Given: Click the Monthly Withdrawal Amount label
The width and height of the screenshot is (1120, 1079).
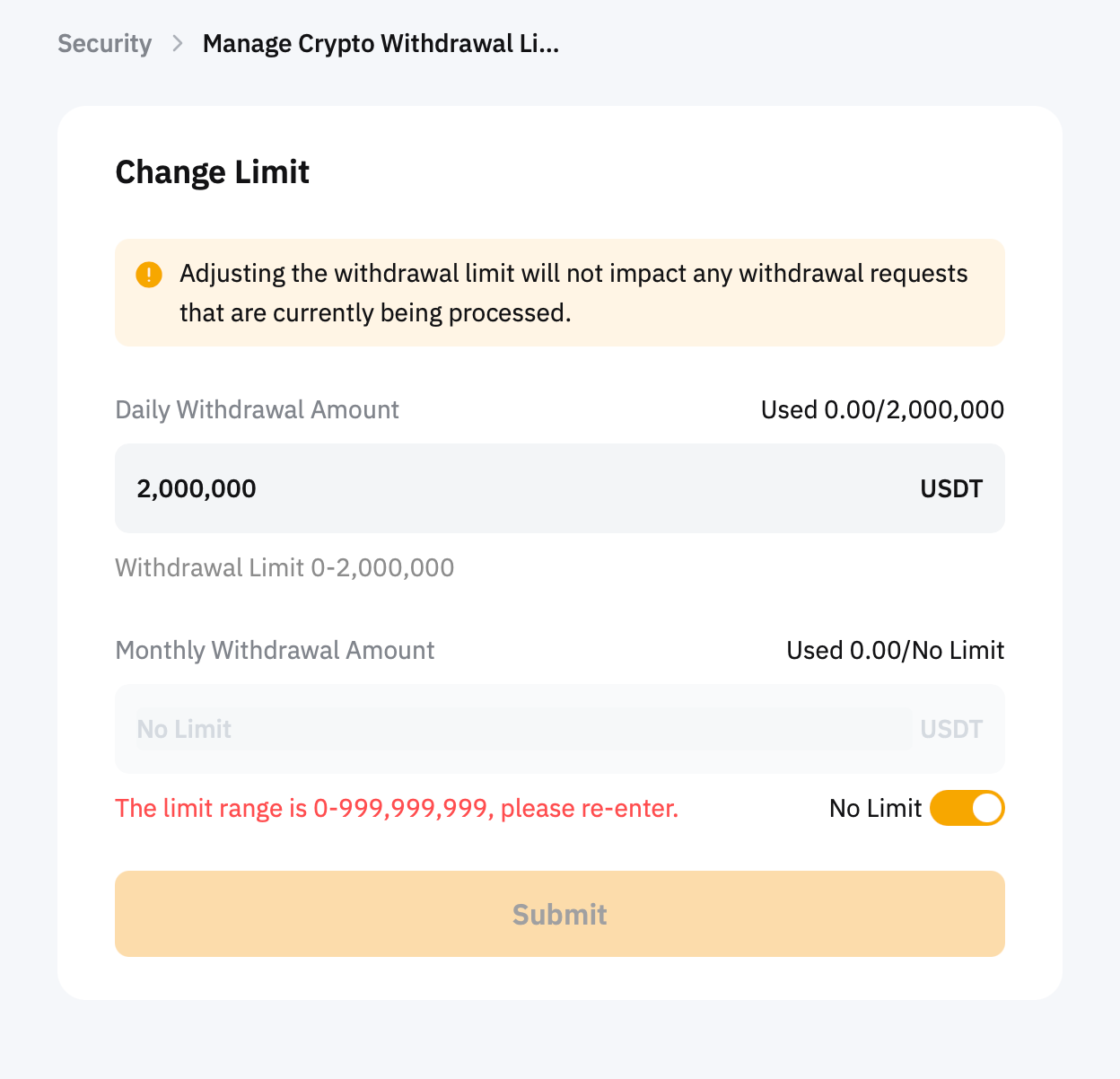Looking at the screenshot, I should [275, 651].
